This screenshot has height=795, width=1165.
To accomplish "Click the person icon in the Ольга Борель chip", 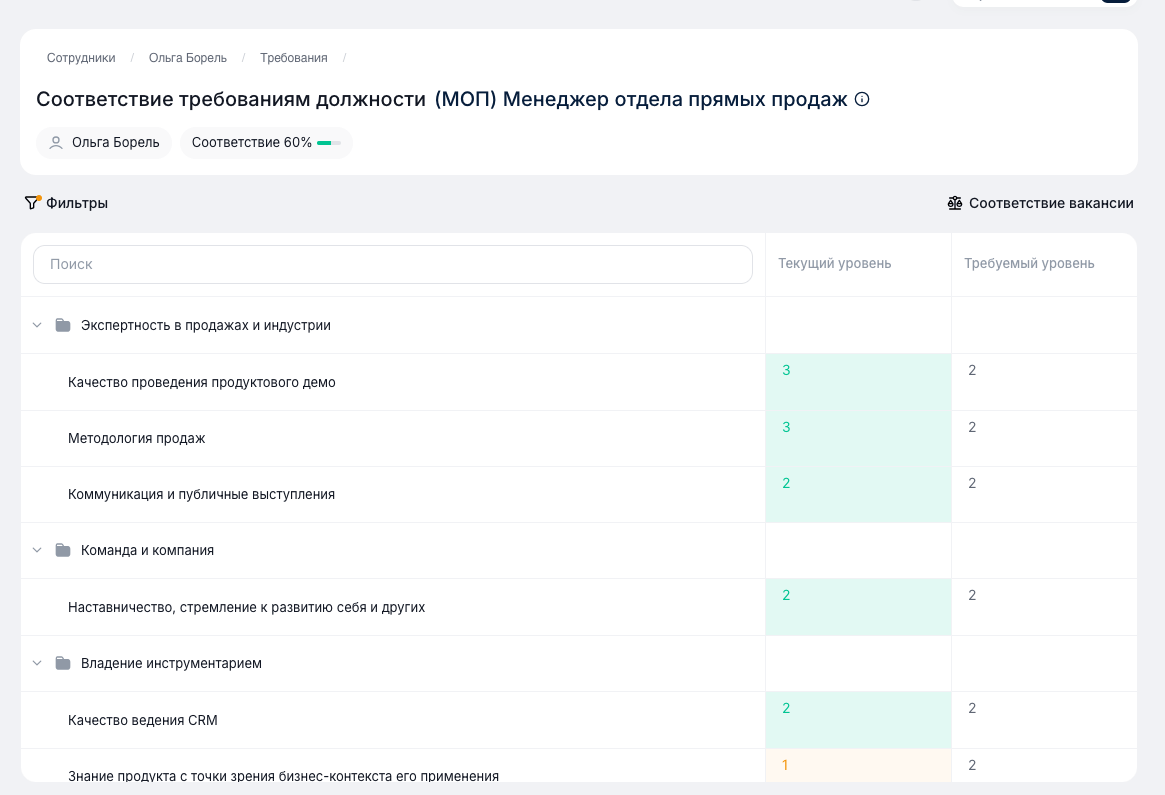I will tap(55, 142).
